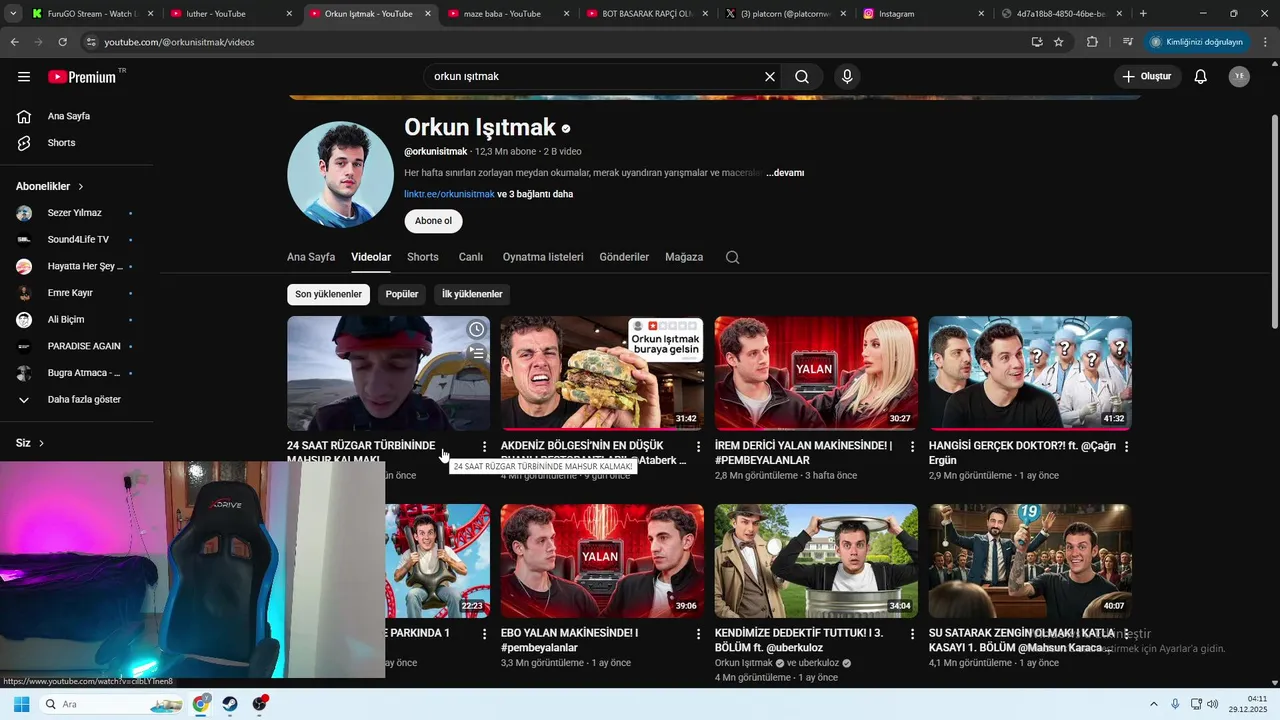Viewport: 1280px width, 720px height.
Task: Open options for EBO YALAN MAKİNESİNDE video
Action: pyautogui.click(x=699, y=634)
